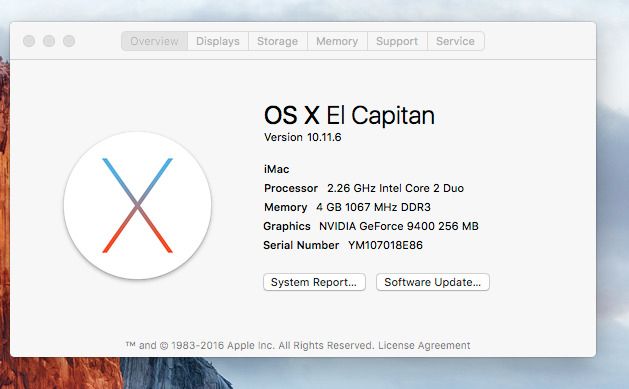Open the License Agreement link
The image size is (629, 389).
(x=424, y=345)
